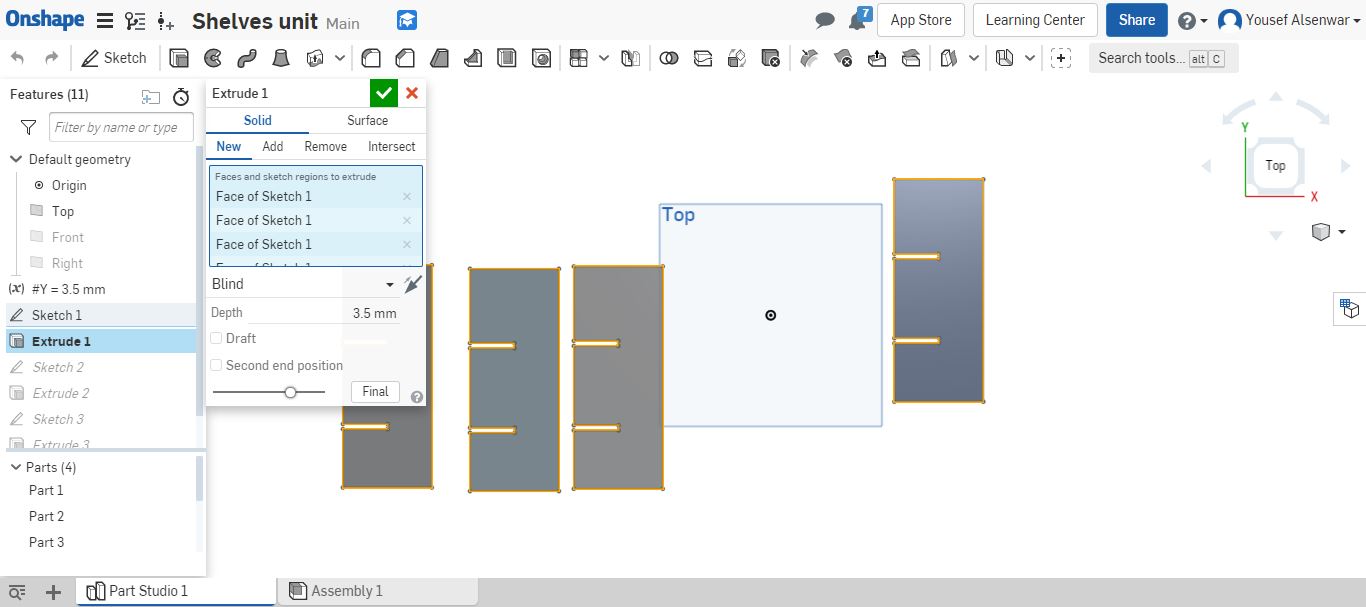Cancel Extrude 1 with red X

pos(412,93)
